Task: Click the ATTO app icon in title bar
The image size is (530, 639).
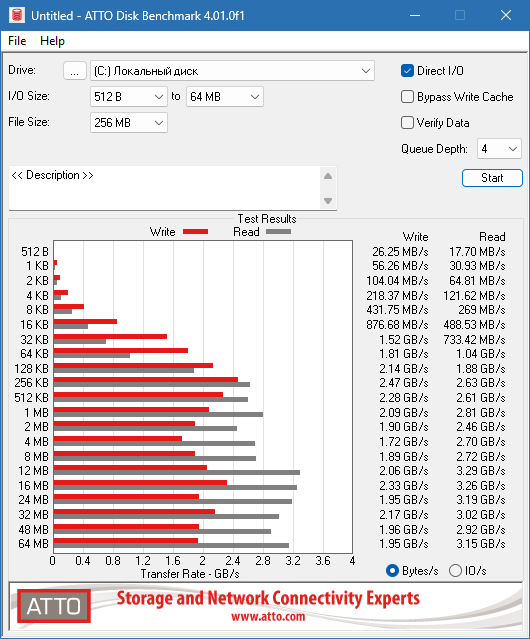Action: [17, 15]
